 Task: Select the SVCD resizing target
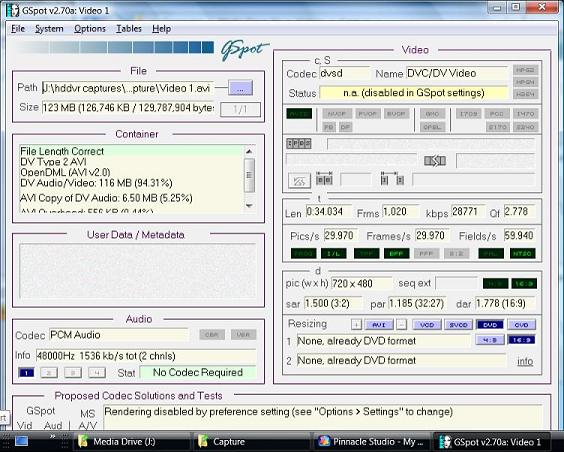click(458, 325)
